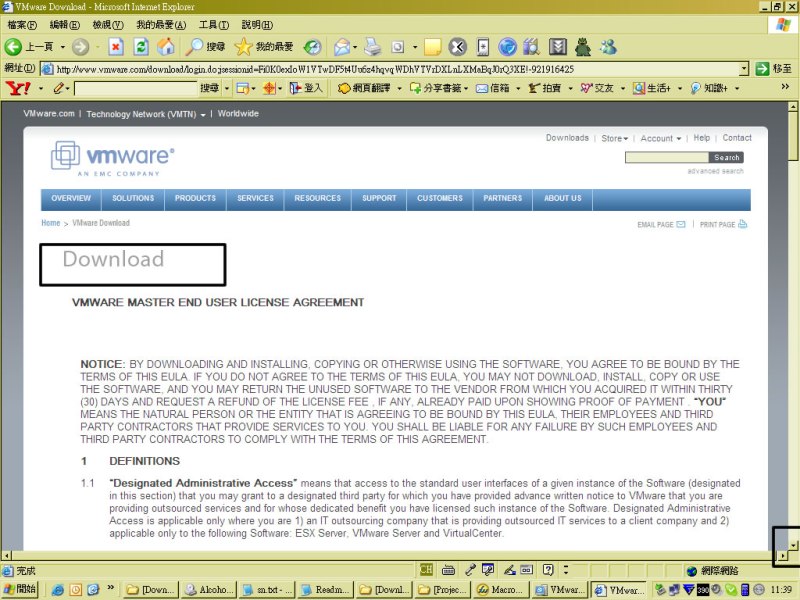Switch to the sn.txt taskbar button

pos(267,589)
